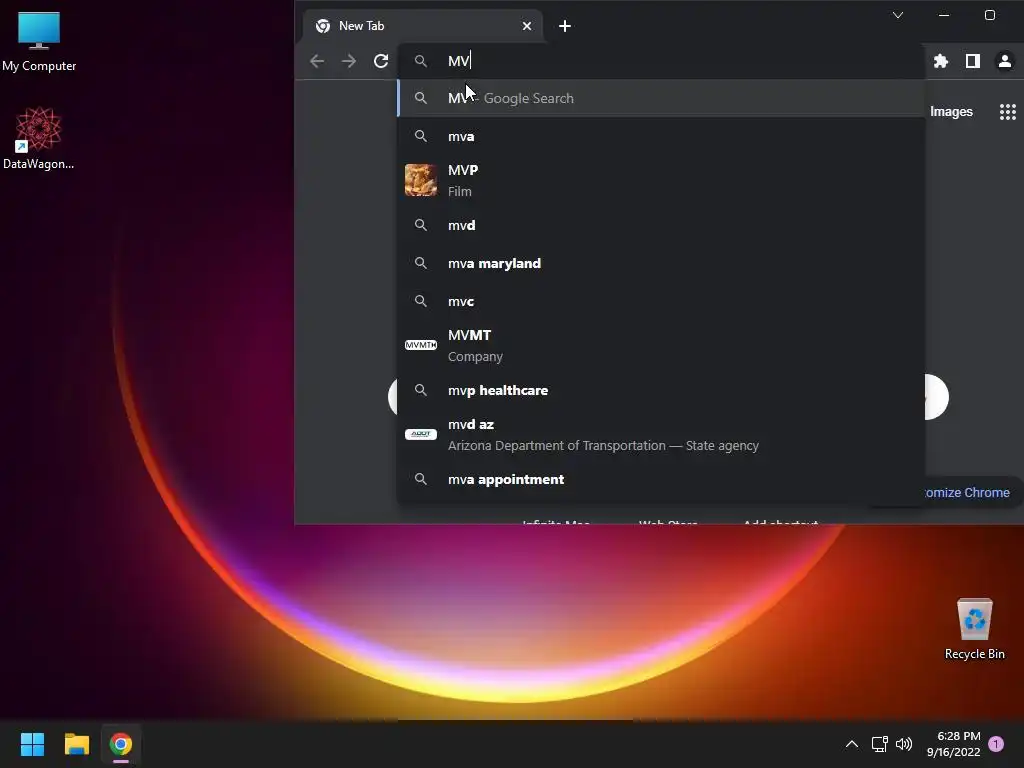Select the MV - Google Search suggestion
This screenshot has height=768, width=1024.
[661, 98]
